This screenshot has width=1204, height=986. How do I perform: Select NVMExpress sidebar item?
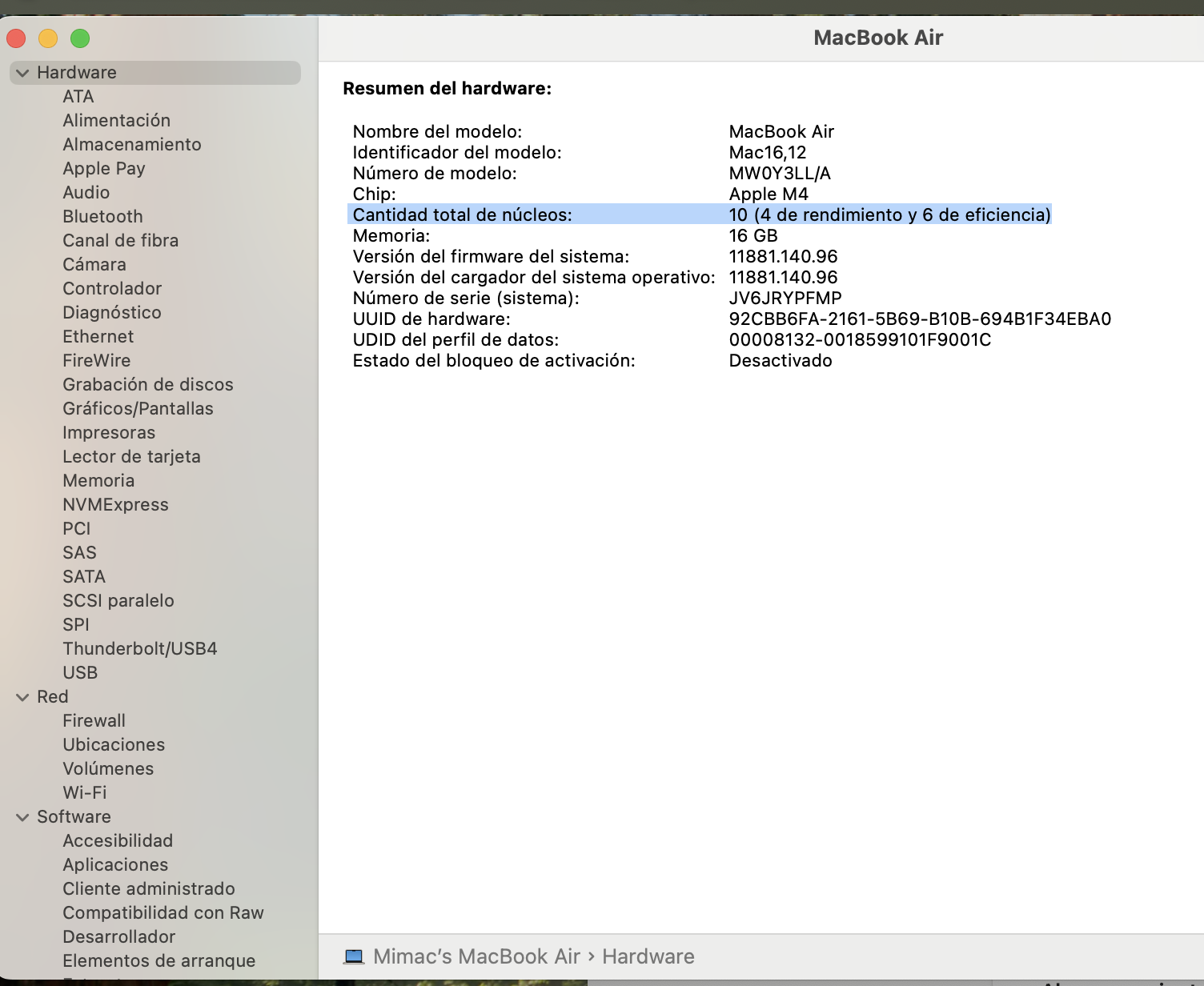(115, 504)
